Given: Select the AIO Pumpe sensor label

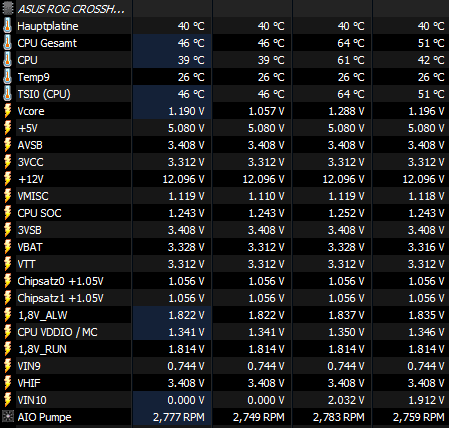Looking at the screenshot, I should pyautogui.click(x=44, y=417).
